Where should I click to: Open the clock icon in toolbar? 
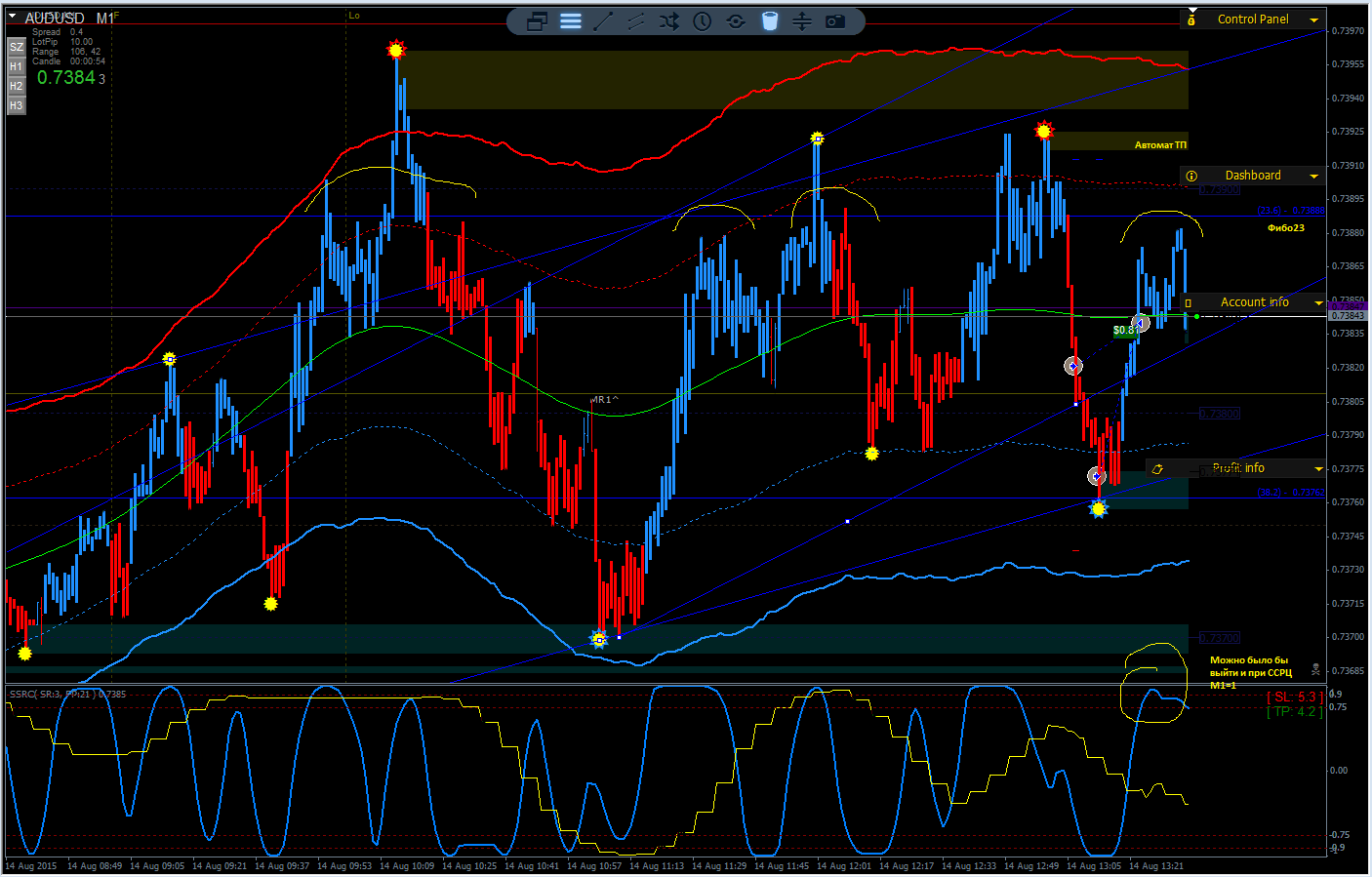703,21
